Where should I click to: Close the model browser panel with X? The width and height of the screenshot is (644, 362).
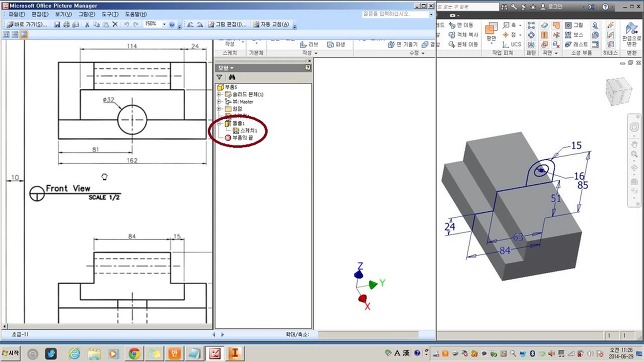click(x=309, y=61)
